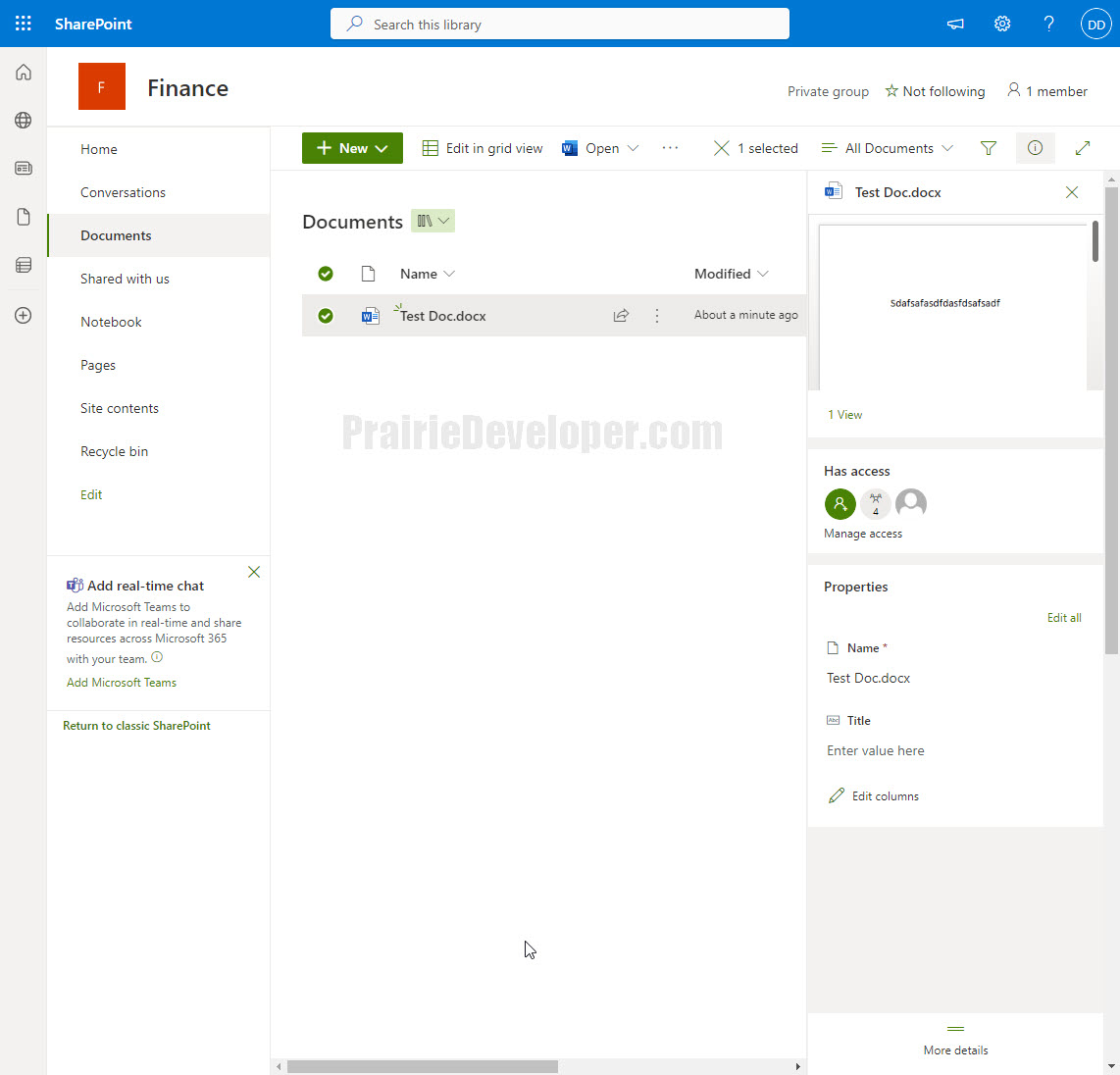The height and width of the screenshot is (1075, 1120).
Task: Expand content with the diagonal arrows icon
Action: 1082,148
